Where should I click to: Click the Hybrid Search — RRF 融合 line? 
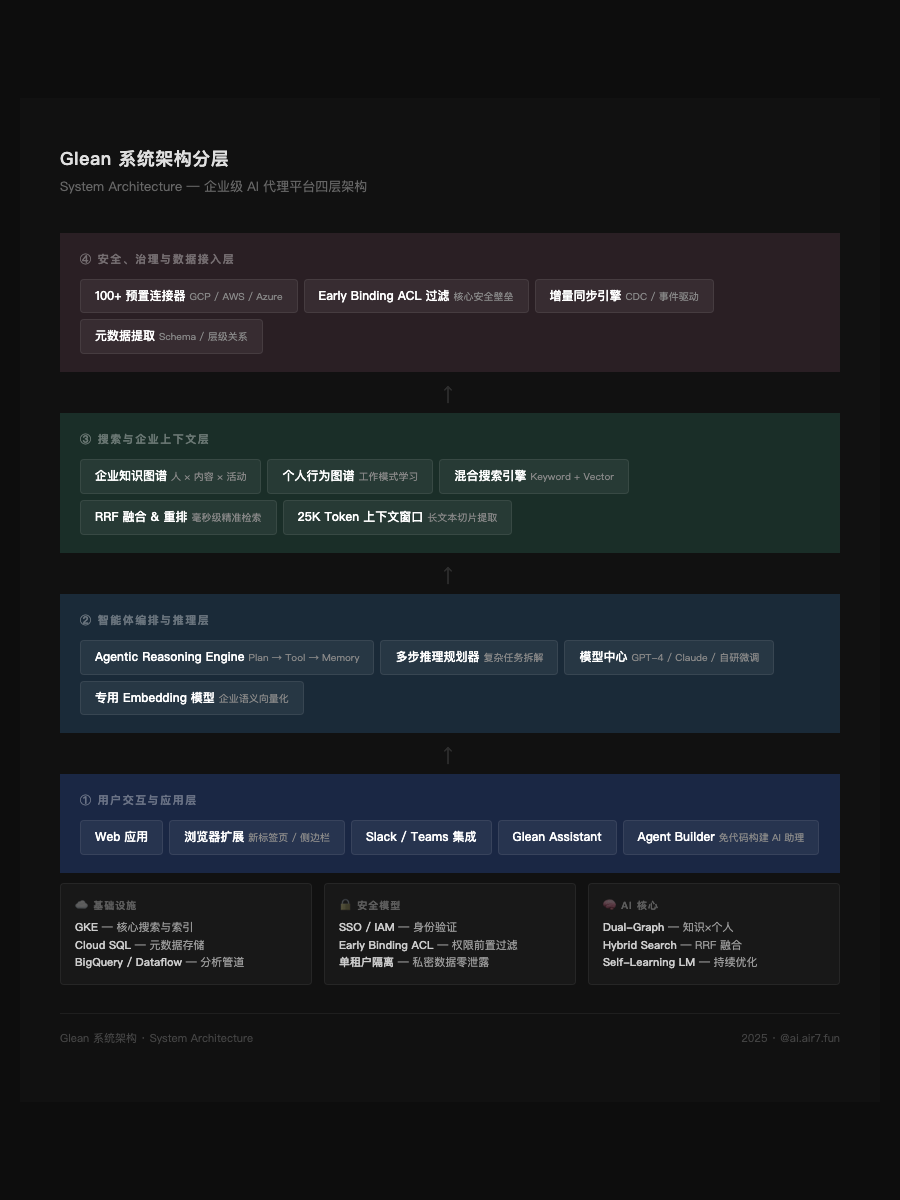pos(672,945)
